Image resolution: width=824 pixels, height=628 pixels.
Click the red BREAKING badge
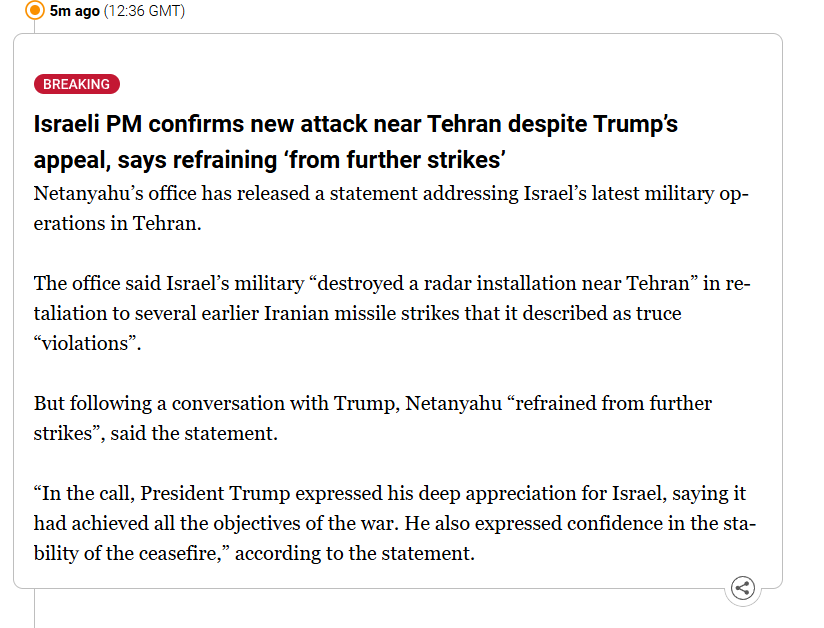tap(77, 84)
